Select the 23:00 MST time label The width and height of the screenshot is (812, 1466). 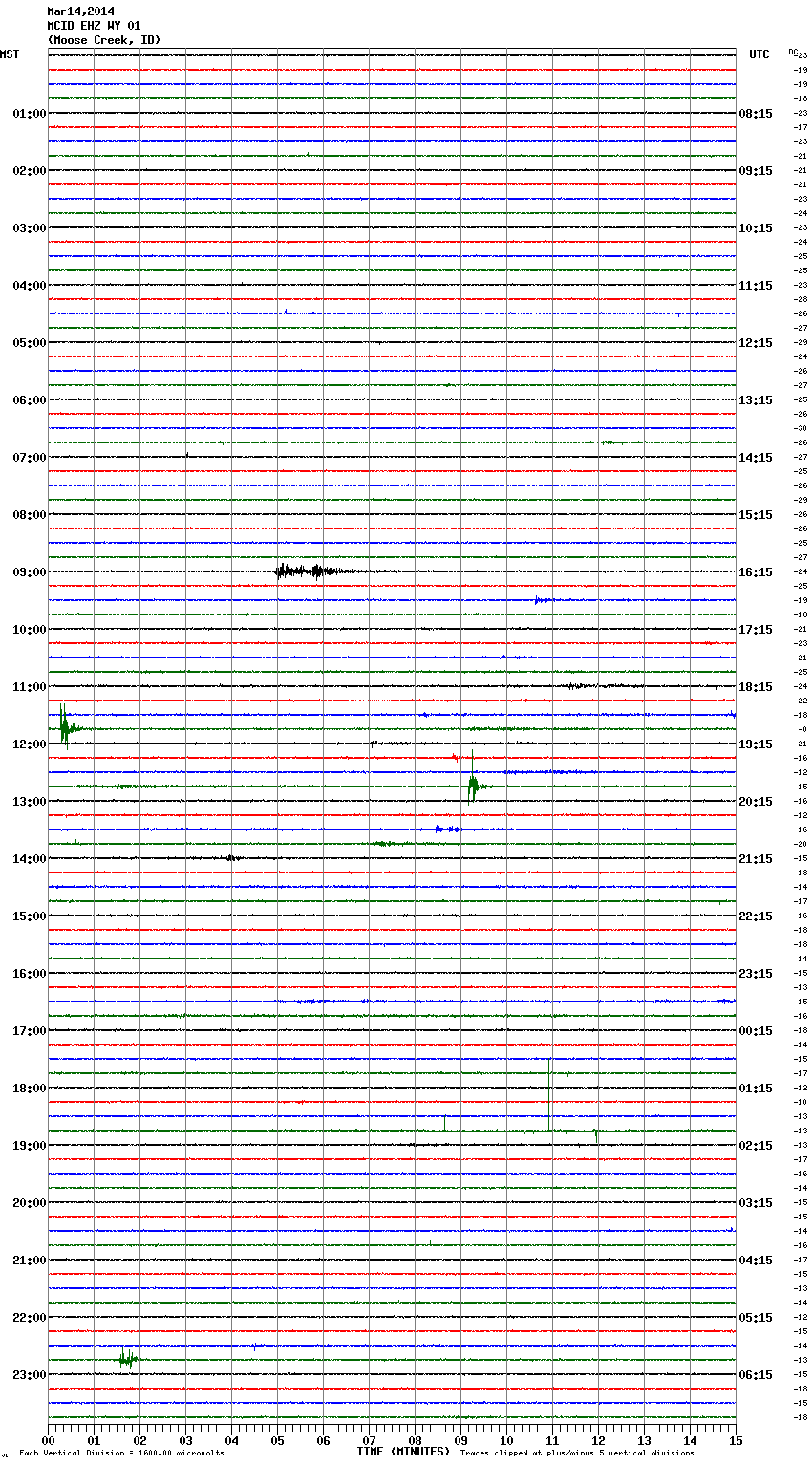(x=30, y=1375)
